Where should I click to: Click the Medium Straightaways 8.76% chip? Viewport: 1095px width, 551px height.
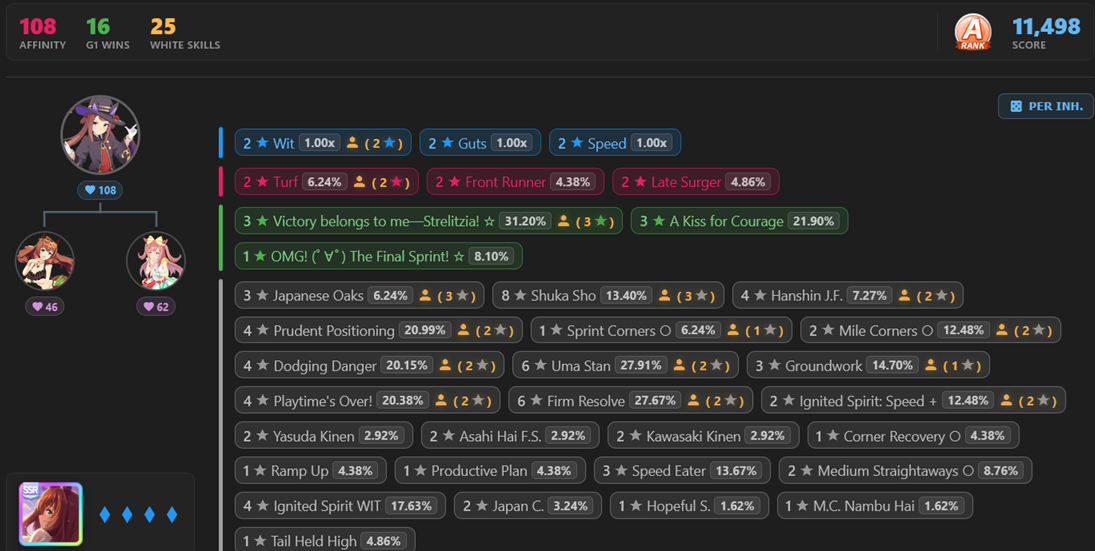click(x=905, y=471)
